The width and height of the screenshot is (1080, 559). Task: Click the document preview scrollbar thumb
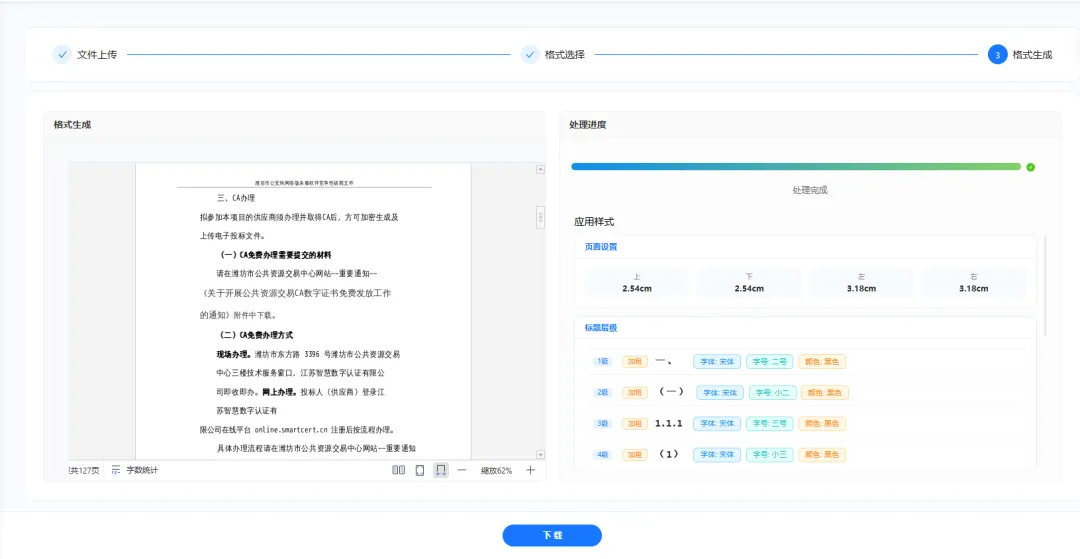(540, 217)
